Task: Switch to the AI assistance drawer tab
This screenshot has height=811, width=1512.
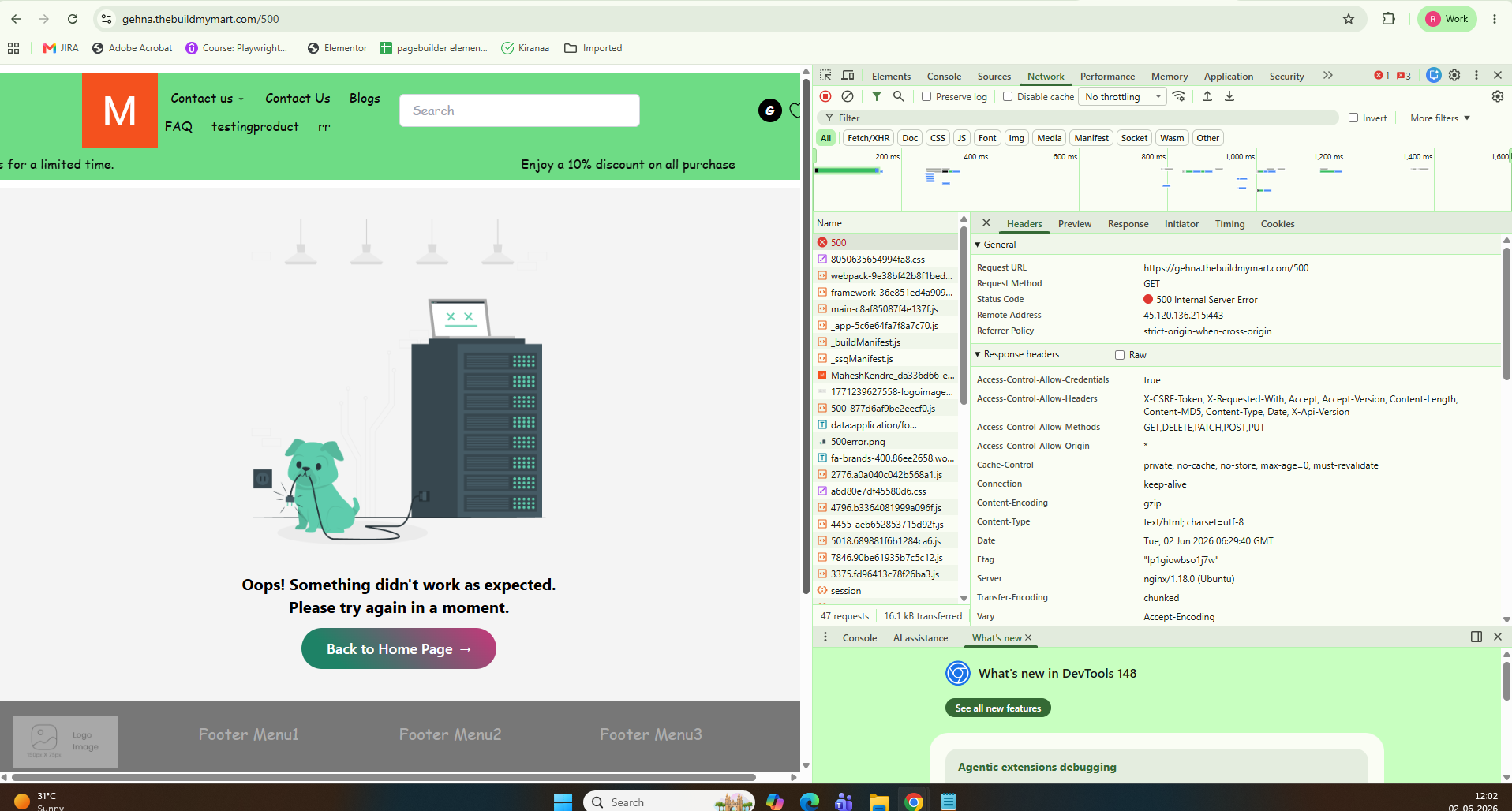Action: (920, 637)
